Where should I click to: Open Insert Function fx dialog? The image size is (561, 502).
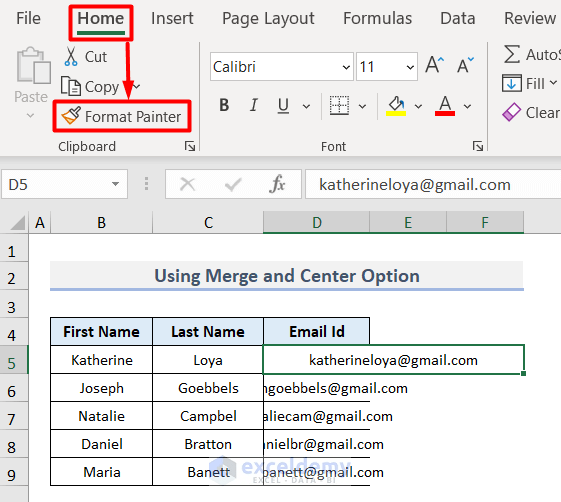tap(277, 184)
